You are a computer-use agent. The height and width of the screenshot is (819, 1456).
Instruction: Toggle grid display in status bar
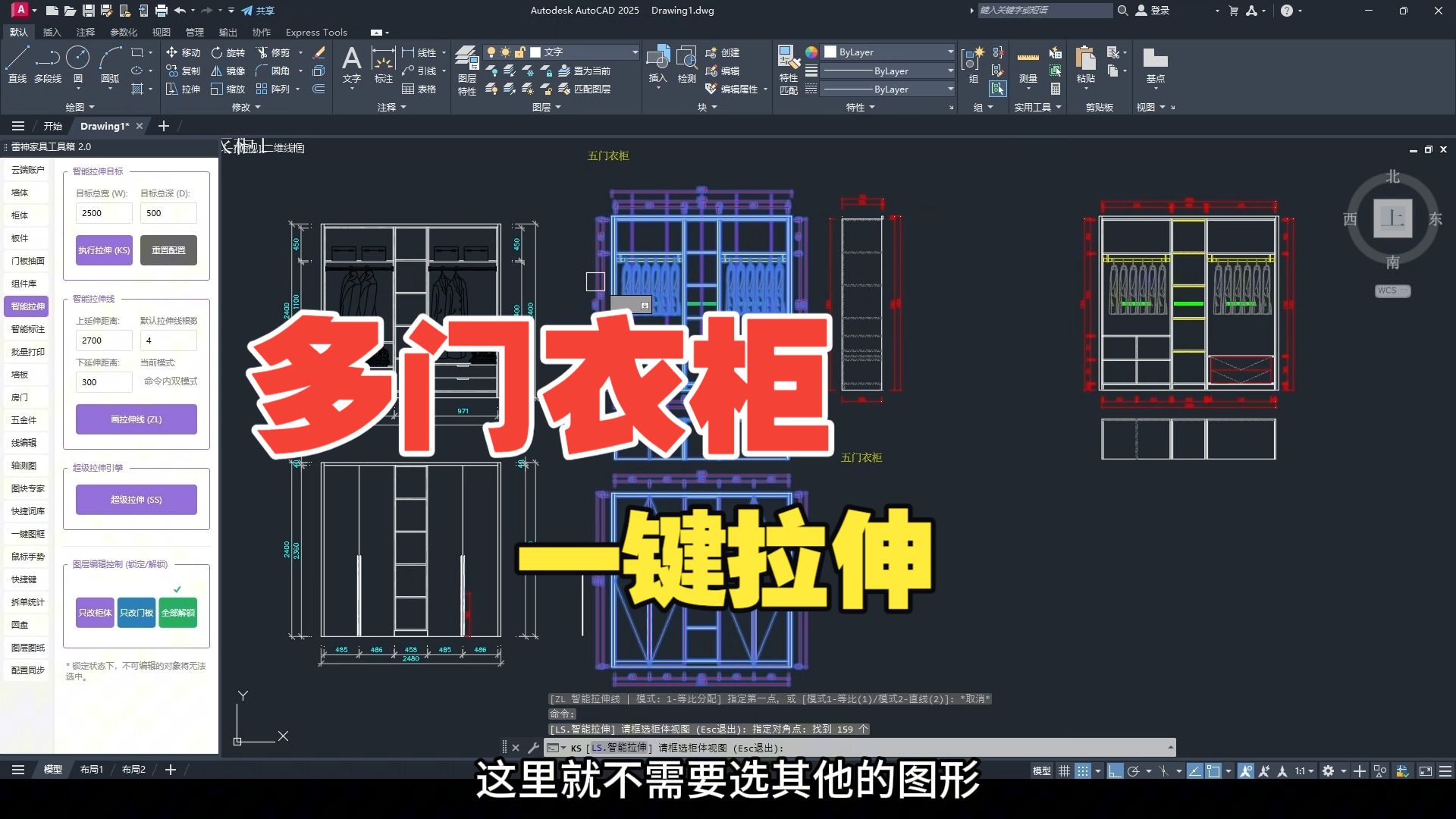click(x=1065, y=770)
